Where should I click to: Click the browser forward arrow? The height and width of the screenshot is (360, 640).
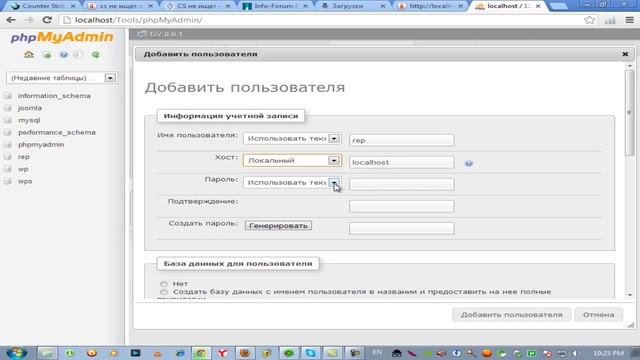pos(29,20)
